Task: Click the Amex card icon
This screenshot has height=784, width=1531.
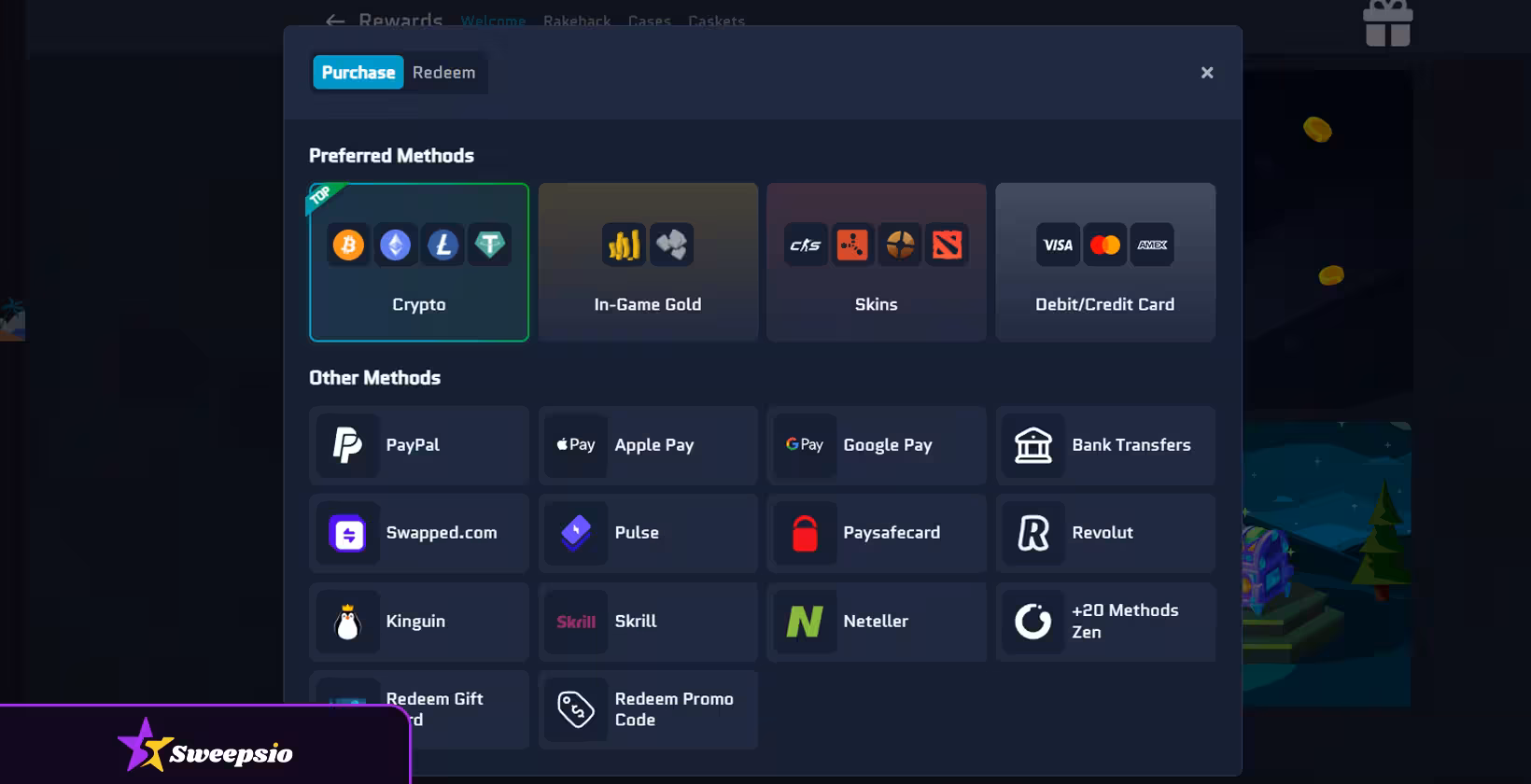Action: point(1152,245)
